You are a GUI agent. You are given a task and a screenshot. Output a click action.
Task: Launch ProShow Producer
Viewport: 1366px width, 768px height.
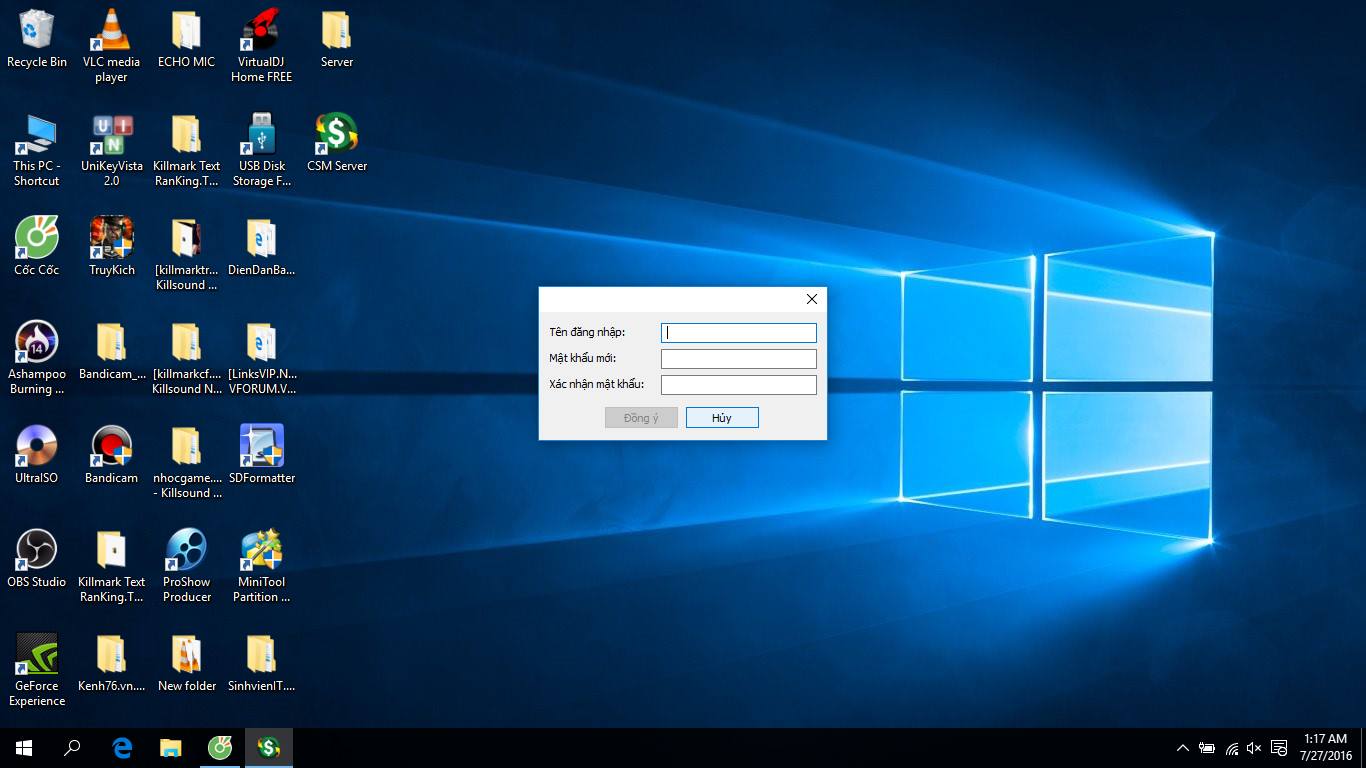(x=186, y=551)
